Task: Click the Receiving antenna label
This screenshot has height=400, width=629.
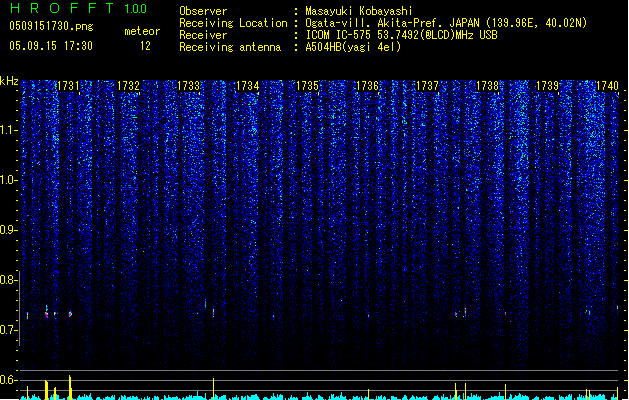Action: pos(230,47)
